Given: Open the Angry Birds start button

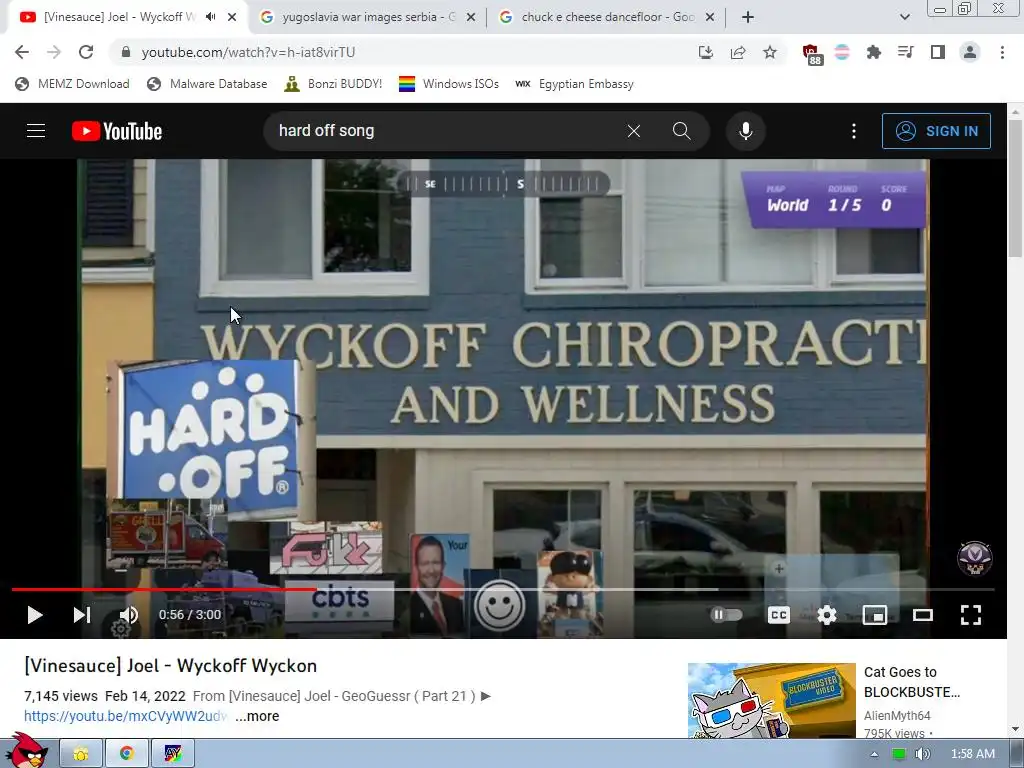Looking at the screenshot, I should tap(26, 751).
